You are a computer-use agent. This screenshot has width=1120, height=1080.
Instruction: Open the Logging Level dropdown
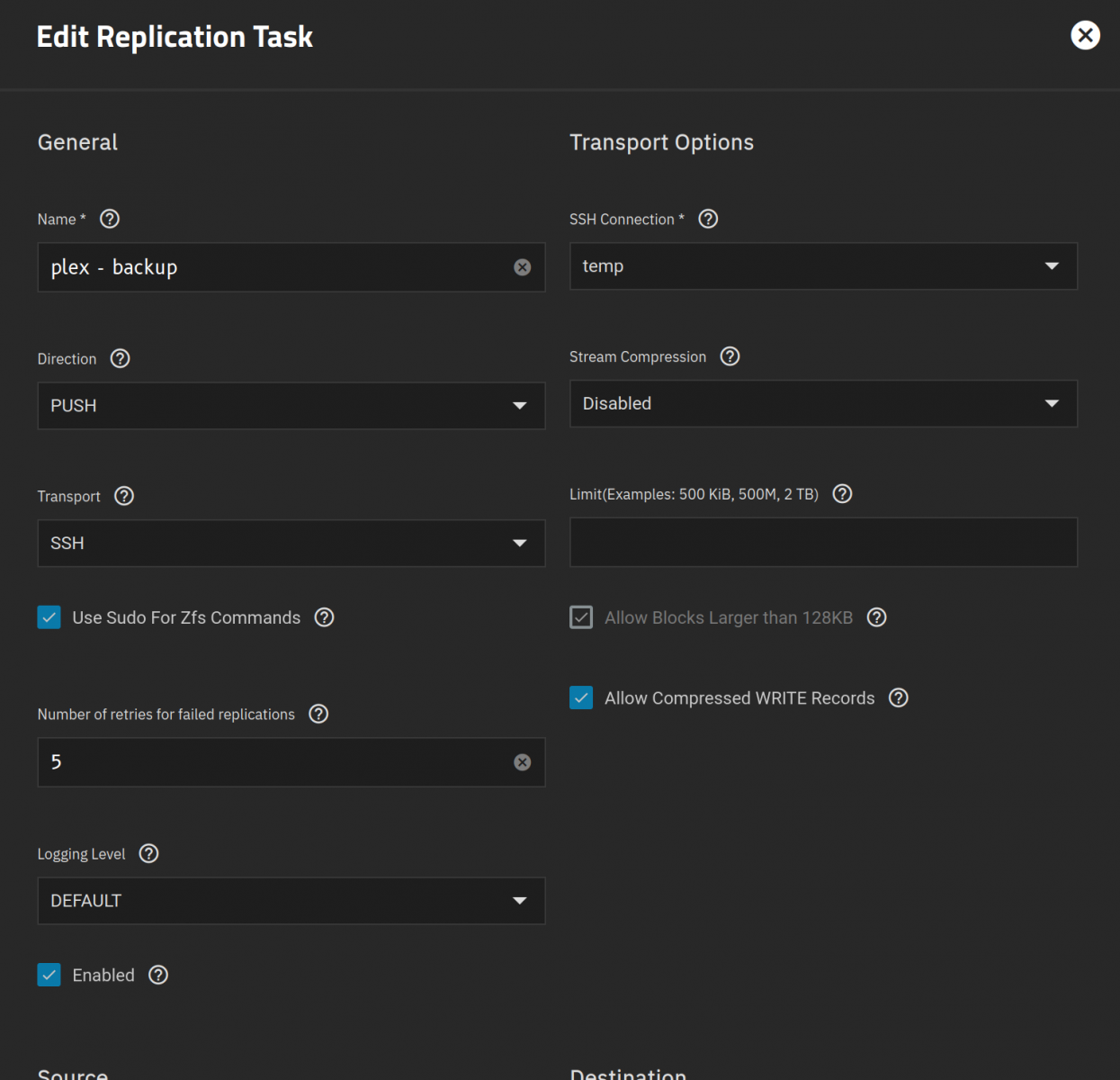(x=291, y=901)
